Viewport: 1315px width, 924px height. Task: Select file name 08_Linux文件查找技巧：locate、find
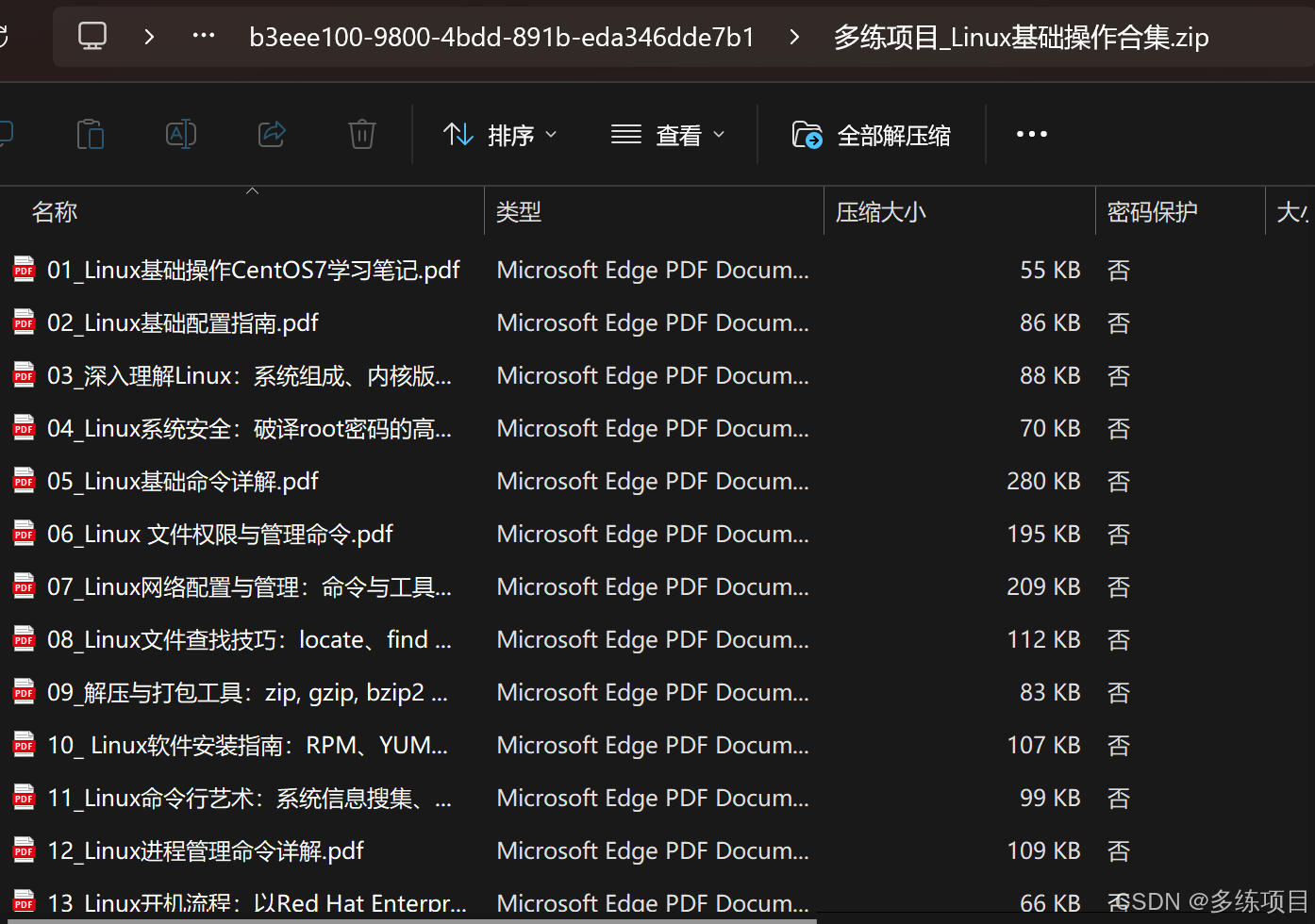click(250, 640)
